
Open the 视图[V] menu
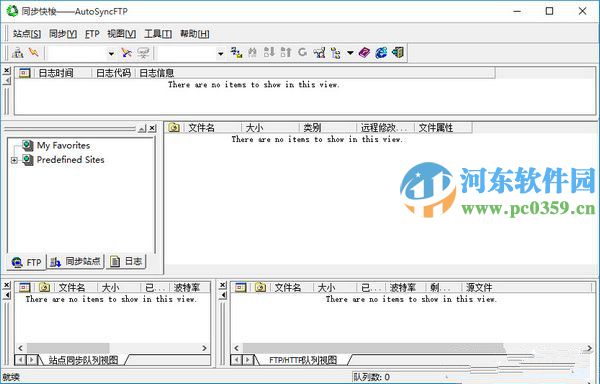click(x=122, y=34)
